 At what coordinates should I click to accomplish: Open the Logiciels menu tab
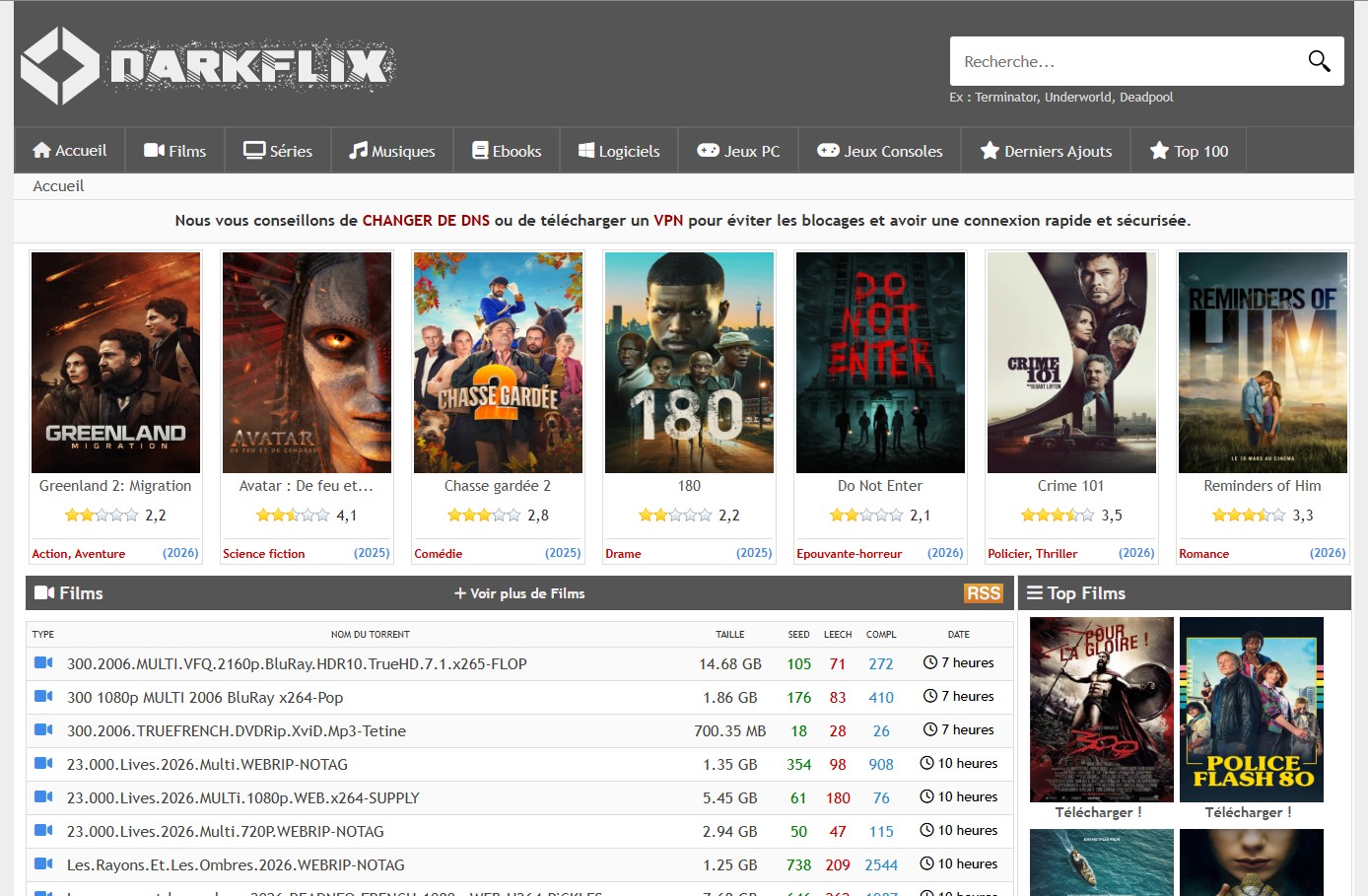point(619,151)
